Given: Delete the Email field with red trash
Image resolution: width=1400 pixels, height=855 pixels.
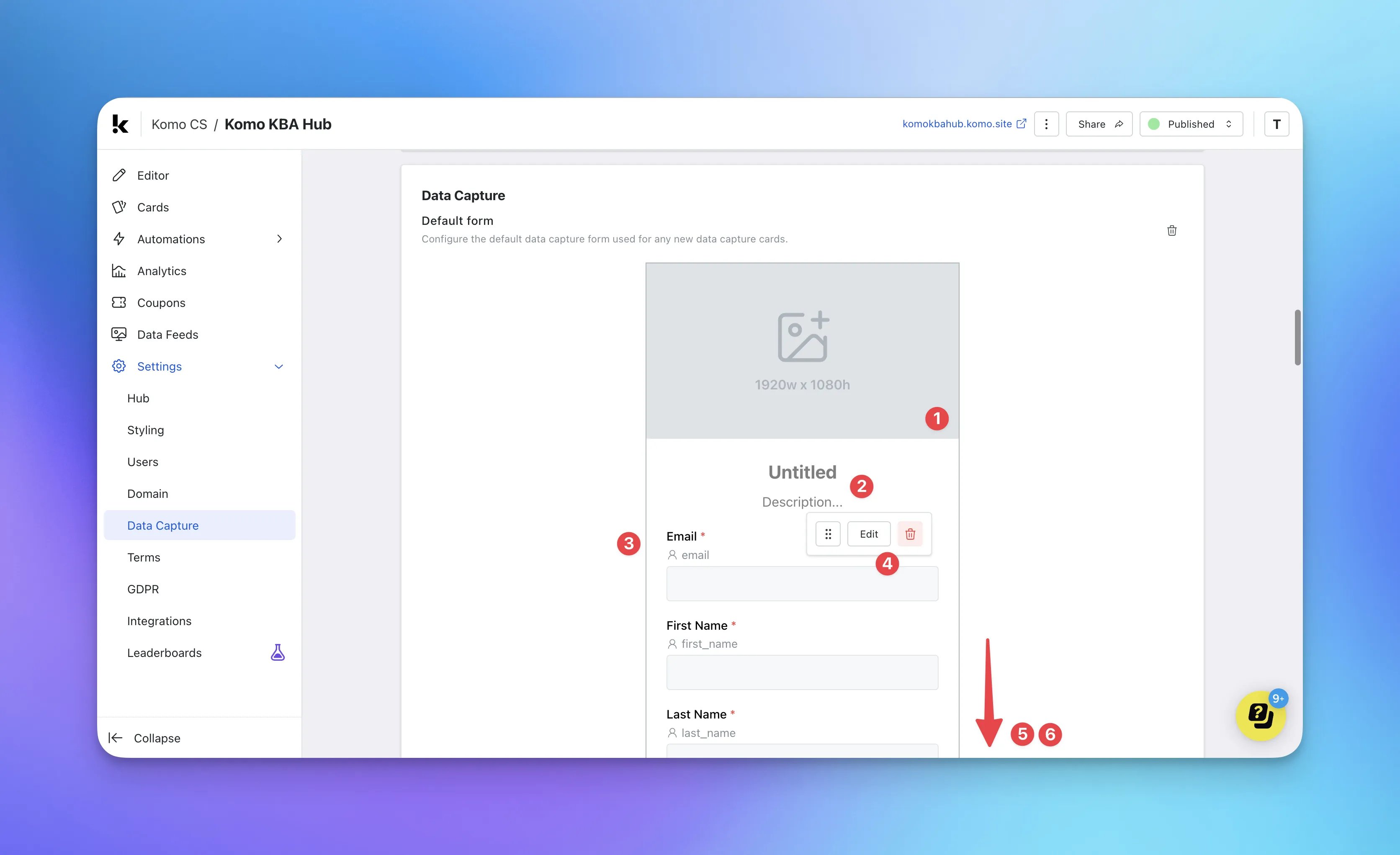Looking at the screenshot, I should [910, 534].
